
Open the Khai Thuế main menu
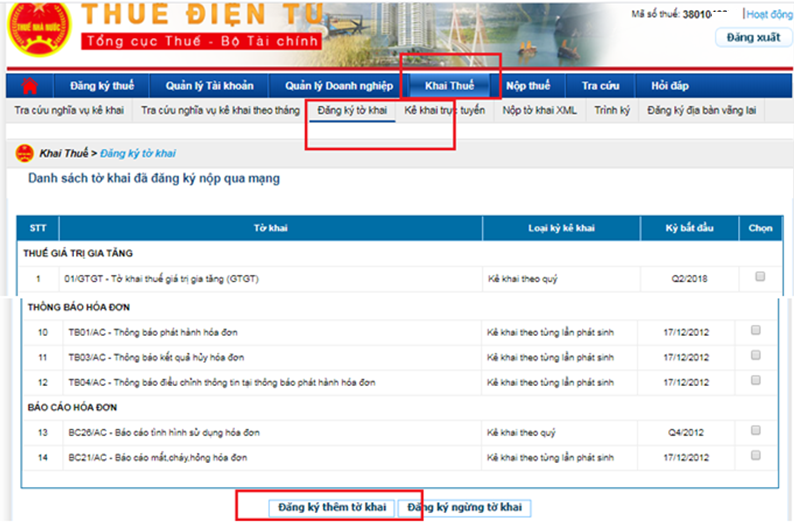449,86
